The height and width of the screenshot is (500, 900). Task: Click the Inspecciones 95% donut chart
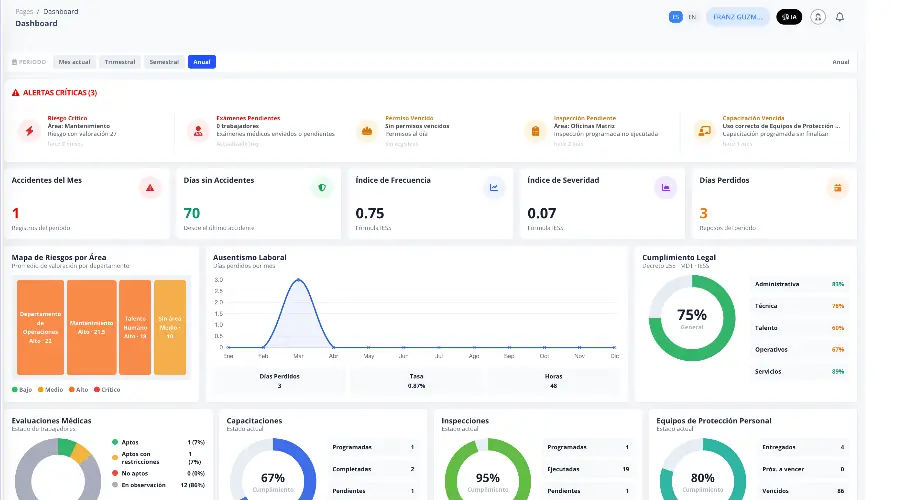487,470
